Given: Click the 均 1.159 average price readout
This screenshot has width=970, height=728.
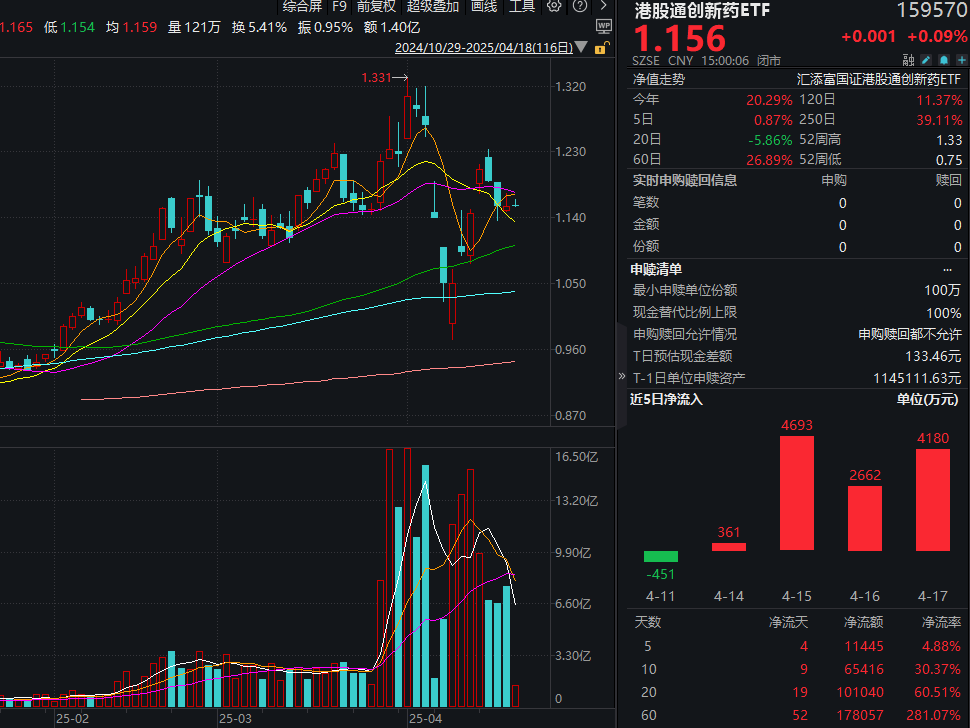Looking at the screenshot, I should [x=131, y=27].
